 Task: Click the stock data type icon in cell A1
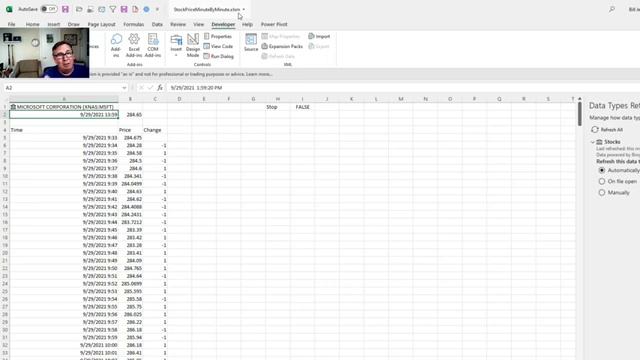(13, 107)
